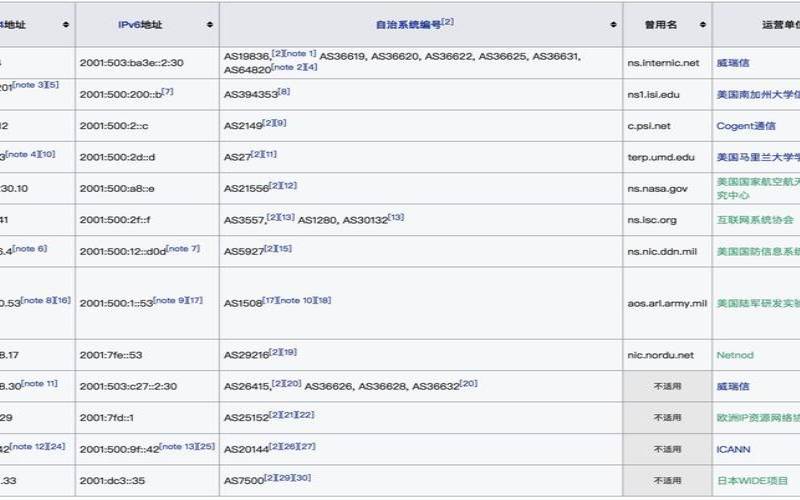Viewport: 800px width, 500px height.
Task: Open the 互联网系统协会 operator link
Action: click(755, 220)
